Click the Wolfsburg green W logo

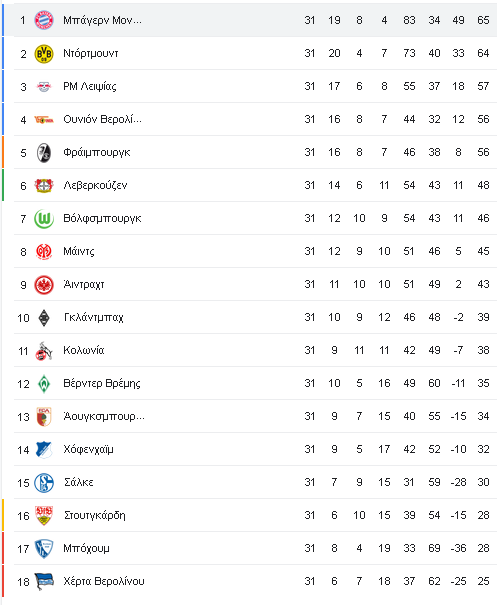point(44,218)
